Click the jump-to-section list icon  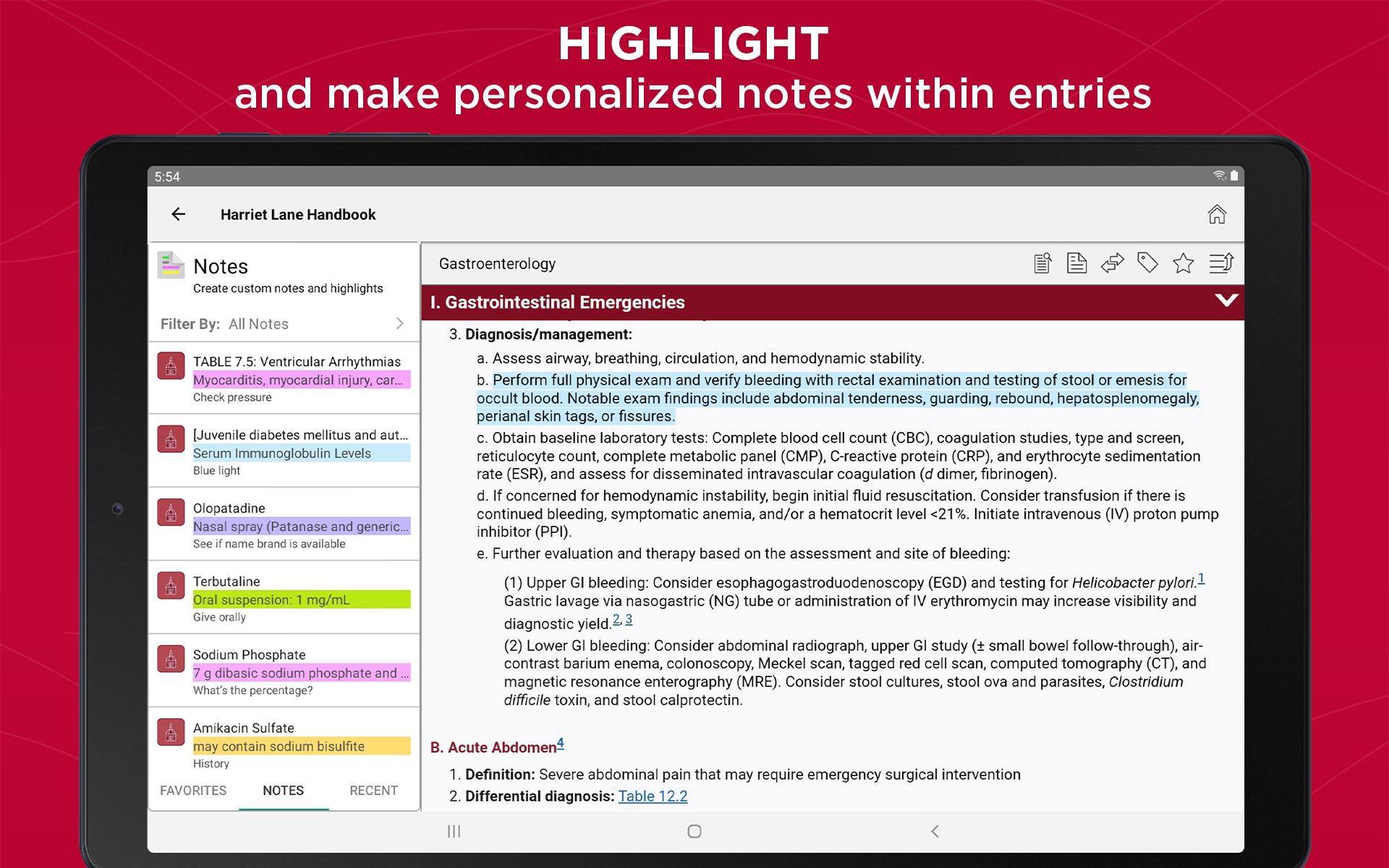(x=1221, y=263)
